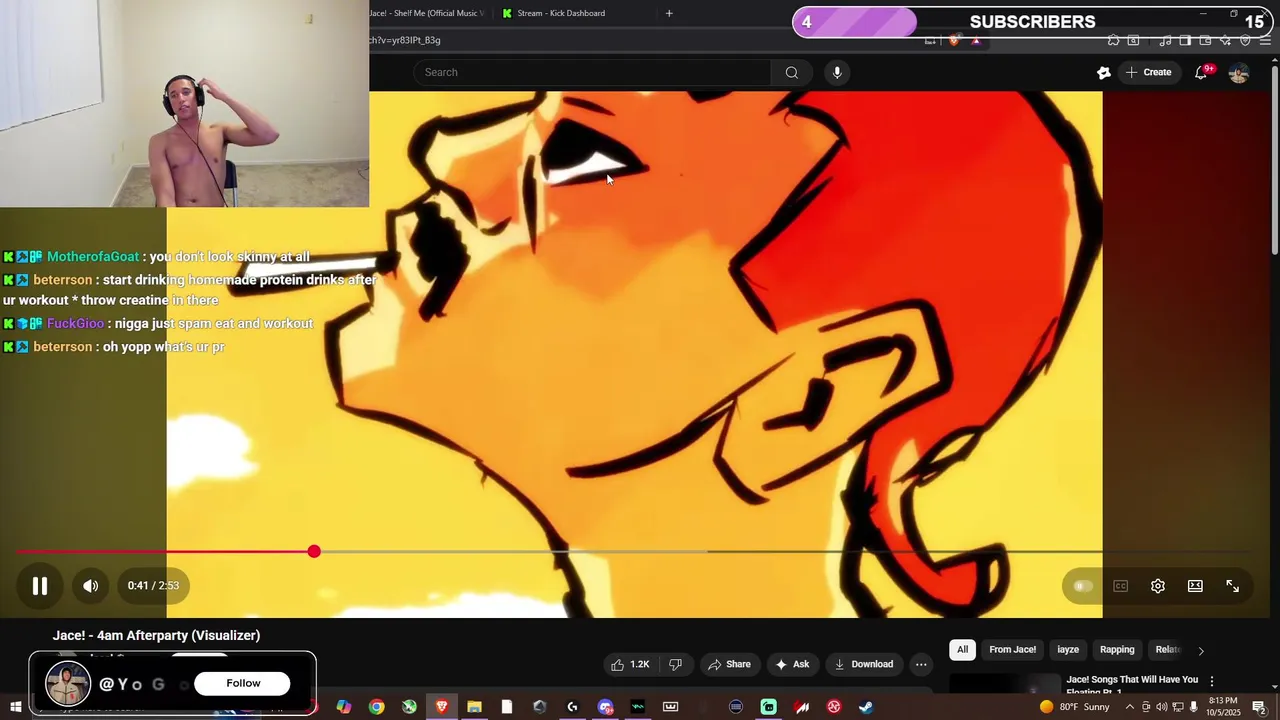Click the Ask button
The height and width of the screenshot is (720, 1280).
click(x=792, y=664)
